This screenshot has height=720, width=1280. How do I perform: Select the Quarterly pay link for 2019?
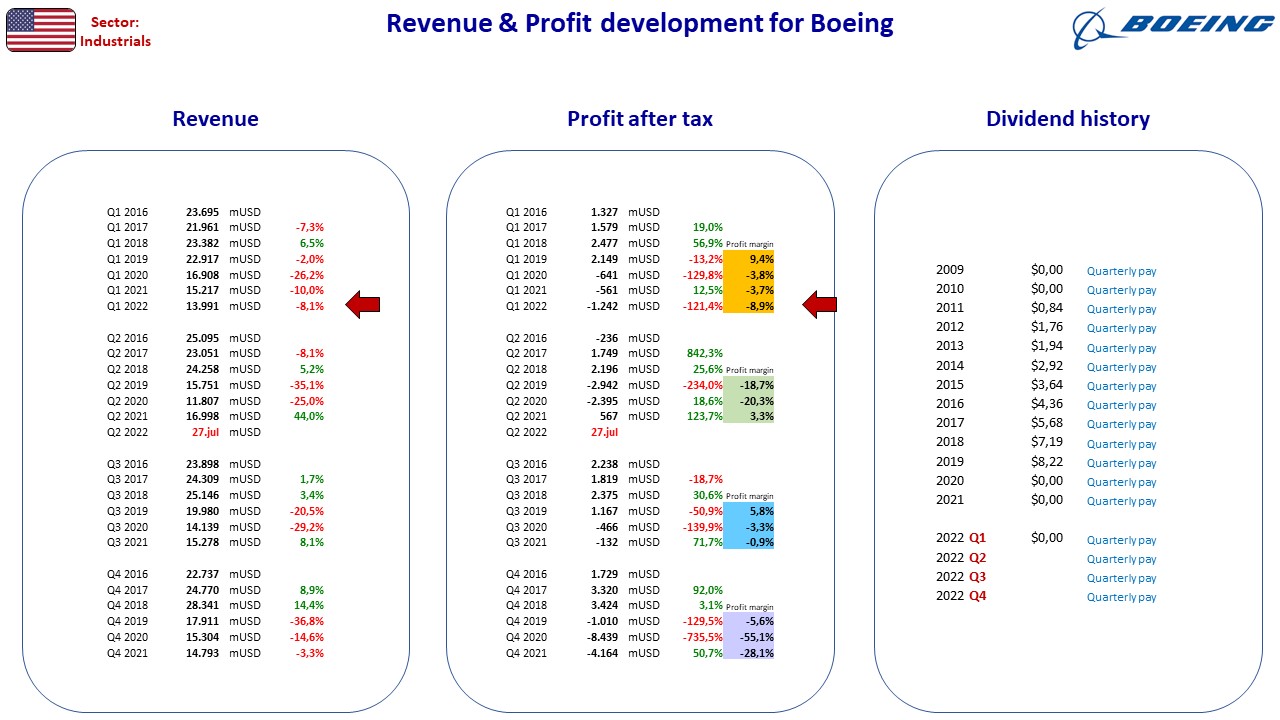(1121, 463)
